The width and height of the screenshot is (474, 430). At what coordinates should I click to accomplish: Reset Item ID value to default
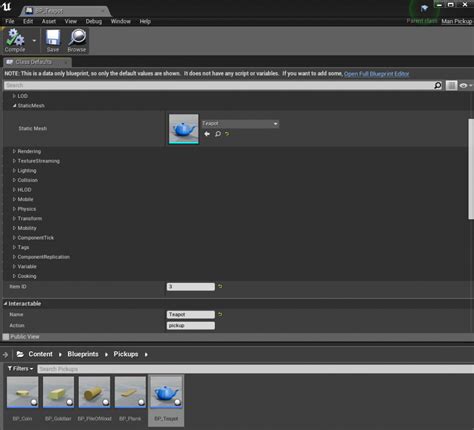pos(220,286)
